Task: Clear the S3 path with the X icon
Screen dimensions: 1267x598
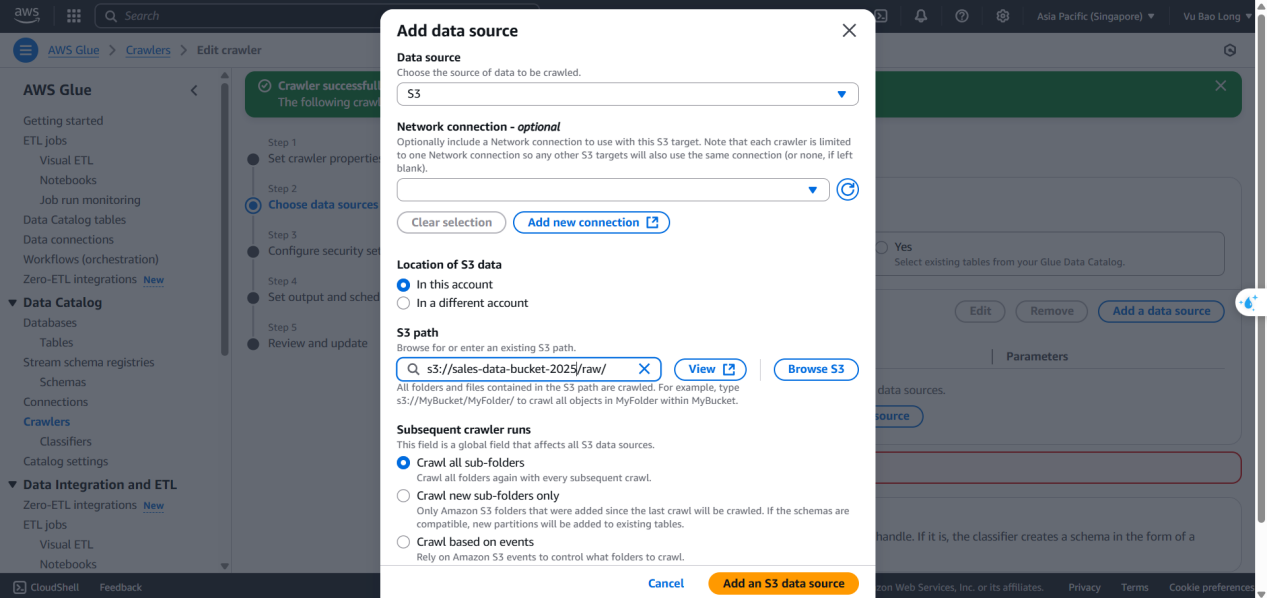Action: pos(644,369)
